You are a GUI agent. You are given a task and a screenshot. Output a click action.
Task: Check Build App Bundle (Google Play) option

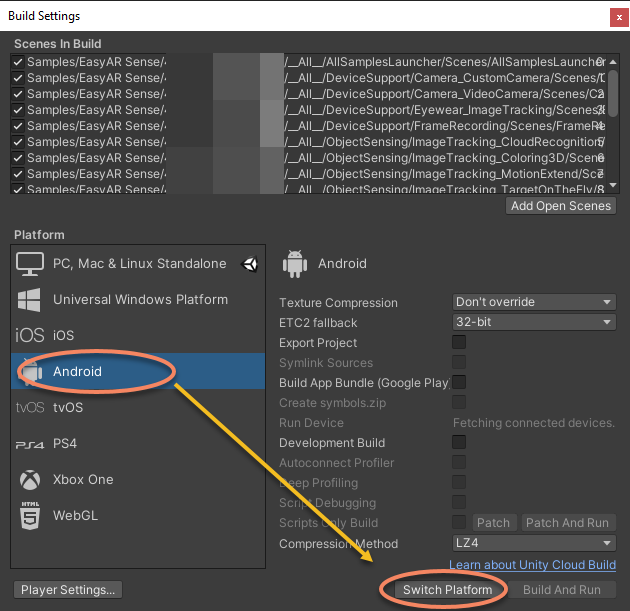click(459, 382)
